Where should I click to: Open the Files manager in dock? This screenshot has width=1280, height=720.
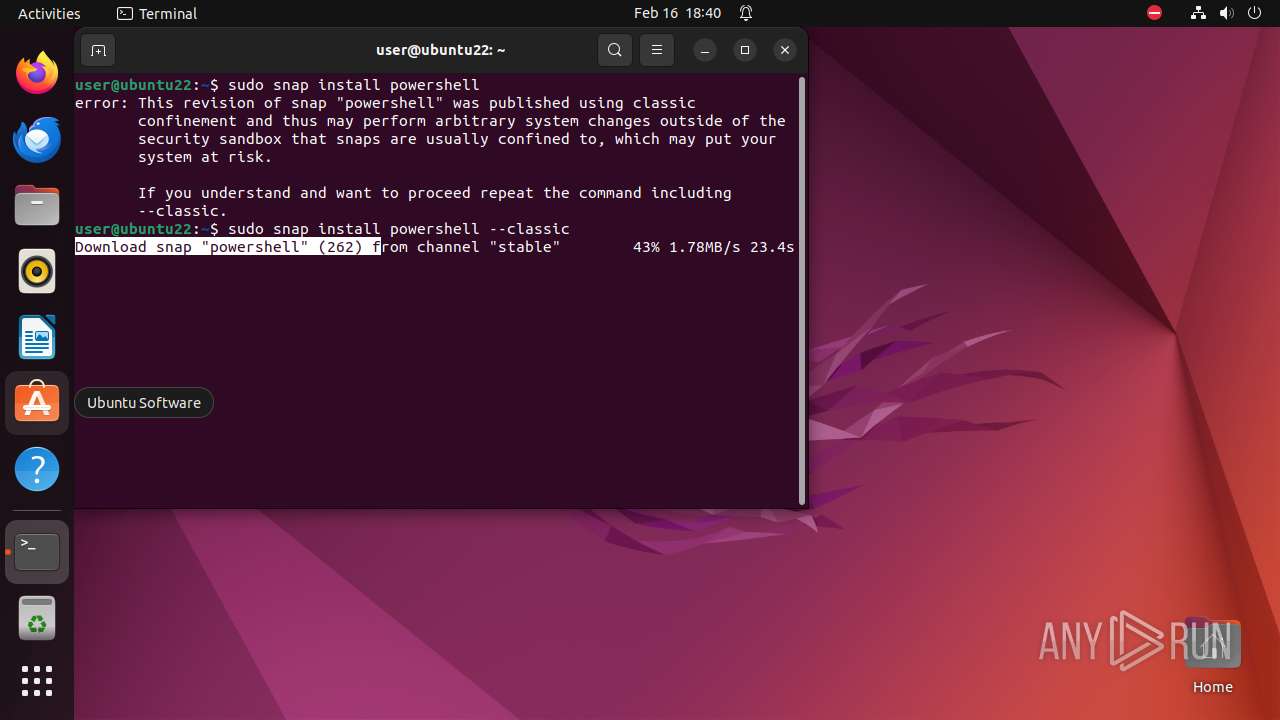click(x=37, y=205)
